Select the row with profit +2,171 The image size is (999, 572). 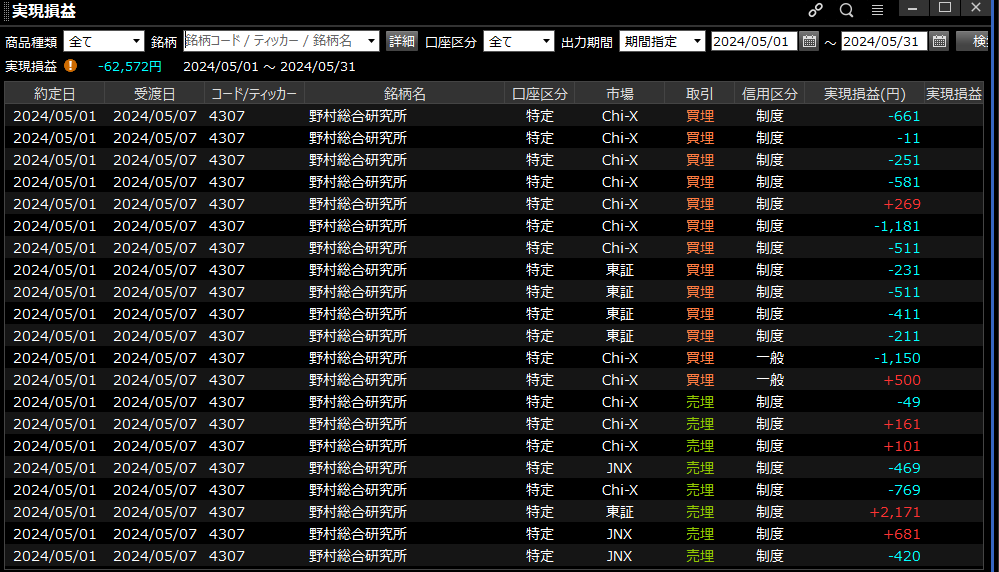click(494, 511)
